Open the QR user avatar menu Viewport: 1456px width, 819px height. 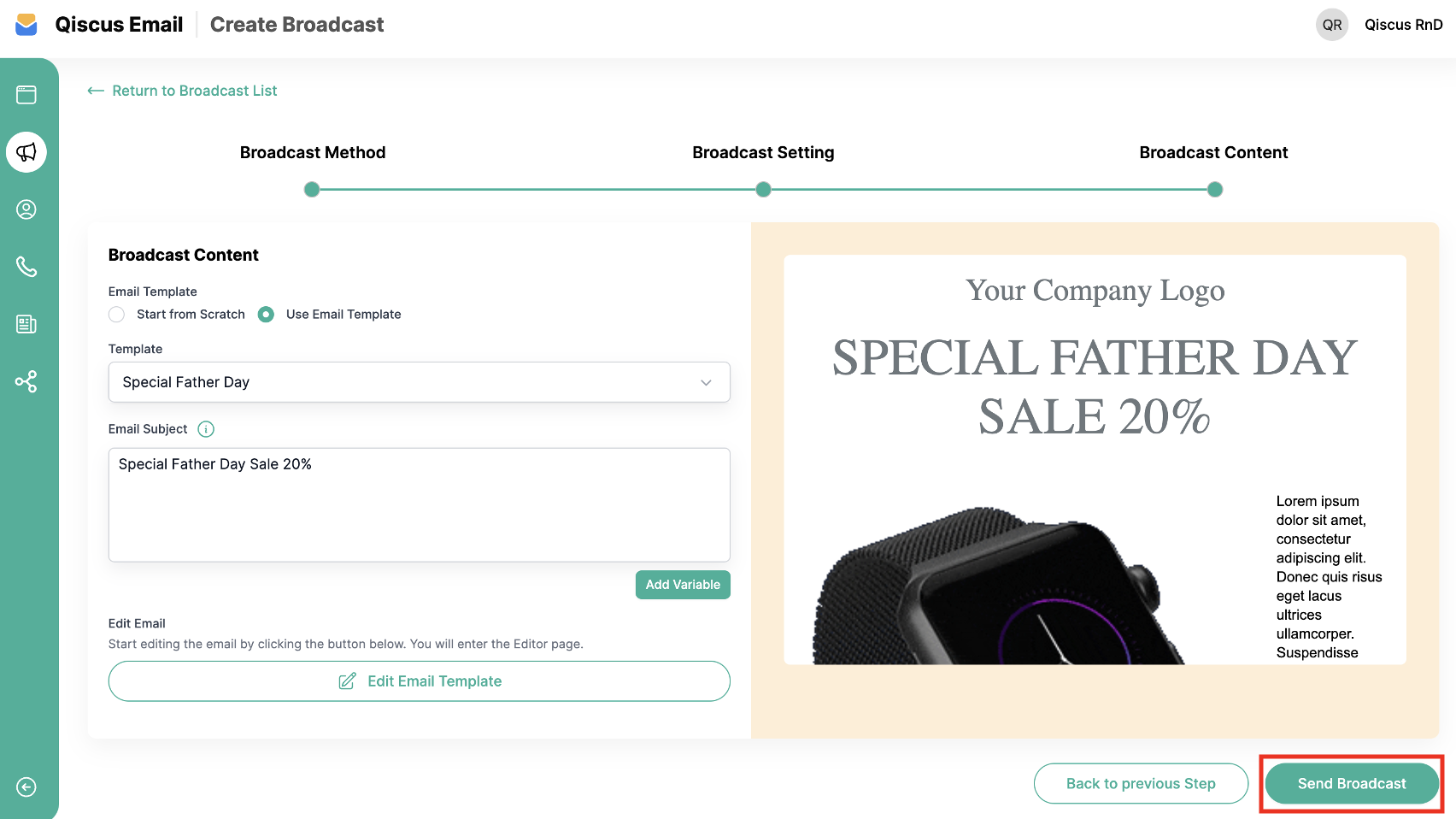pos(1331,25)
